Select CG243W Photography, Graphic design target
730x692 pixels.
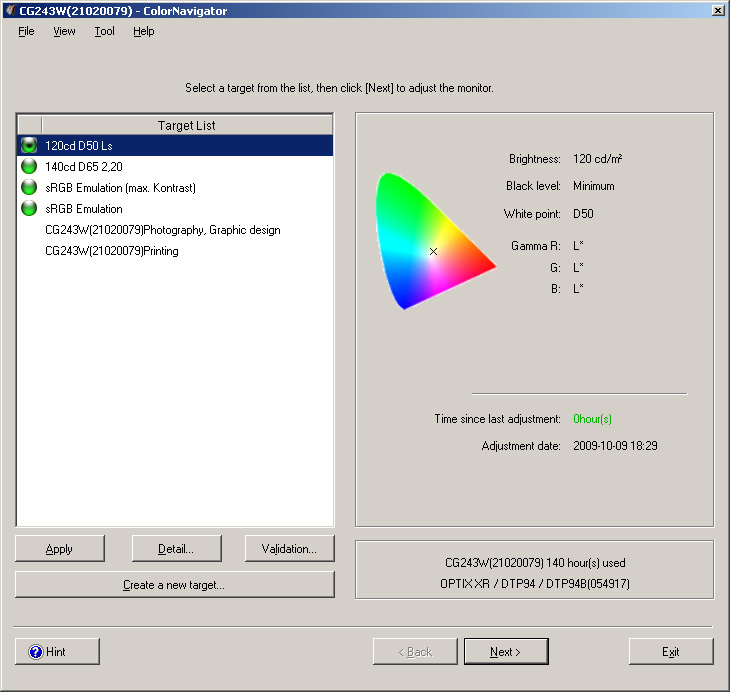tap(175, 230)
